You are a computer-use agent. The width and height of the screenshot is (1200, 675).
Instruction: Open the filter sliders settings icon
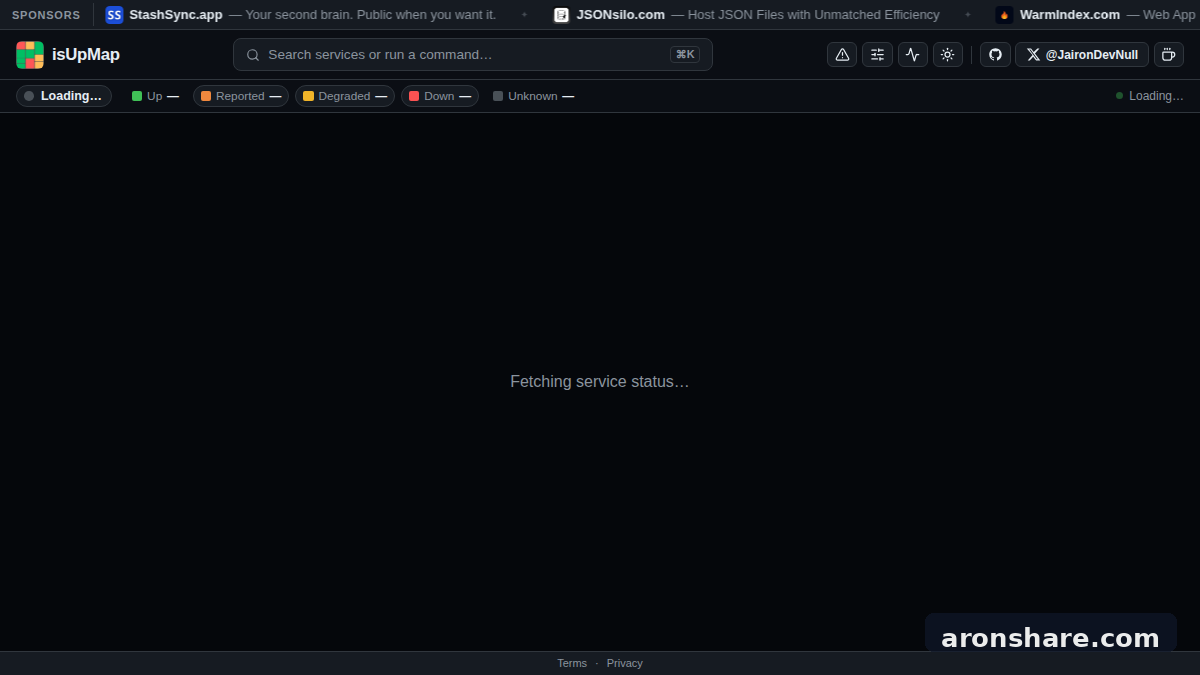tap(877, 55)
